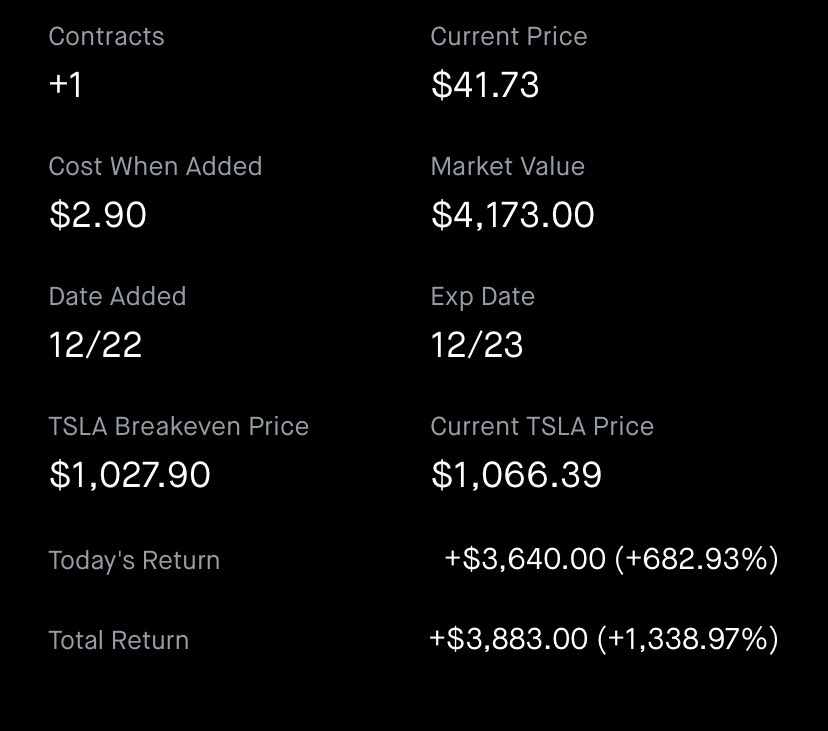Screen dimensions: 828x731
Task: Click the $41.73 current price value
Action: [x=485, y=85]
